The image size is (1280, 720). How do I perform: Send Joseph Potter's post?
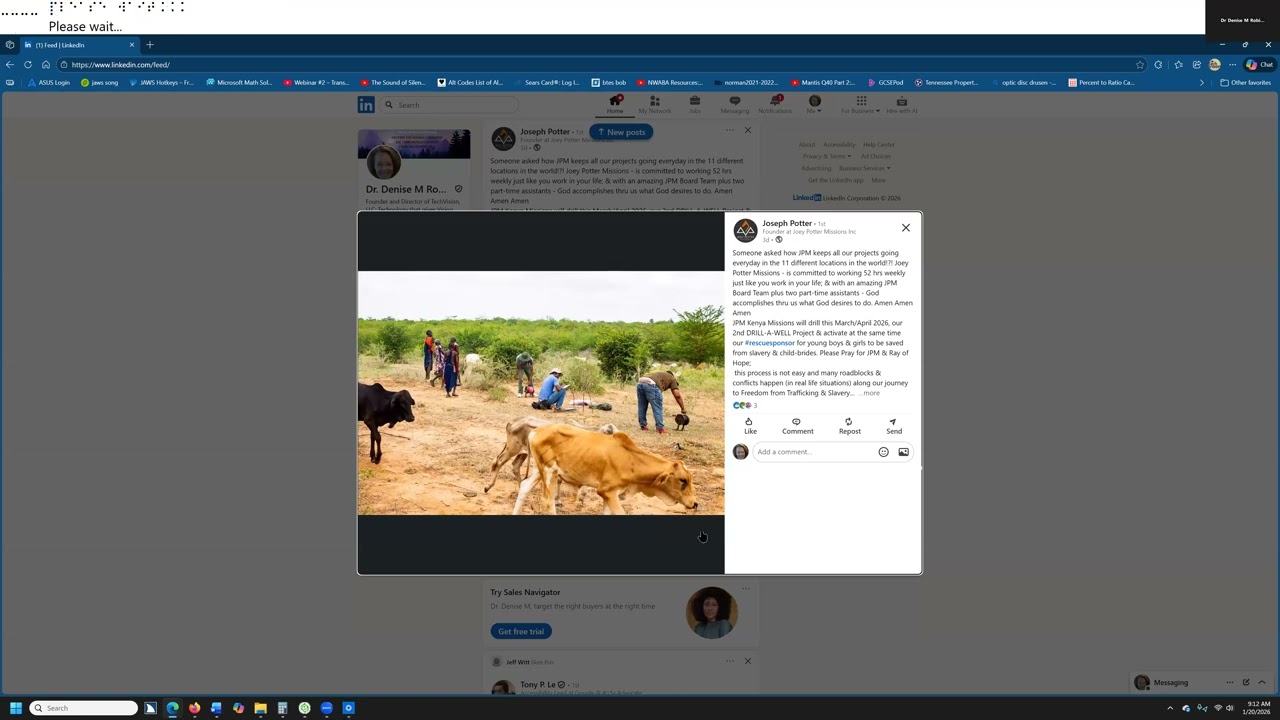894,426
